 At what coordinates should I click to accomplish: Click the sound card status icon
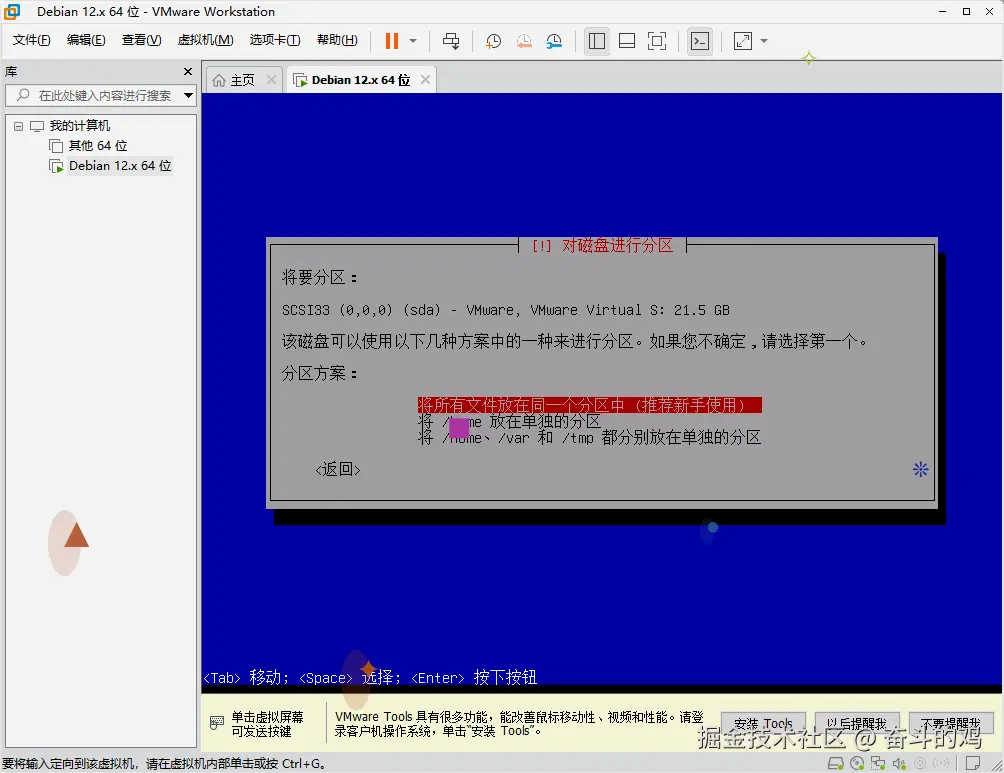(x=899, y=763)
